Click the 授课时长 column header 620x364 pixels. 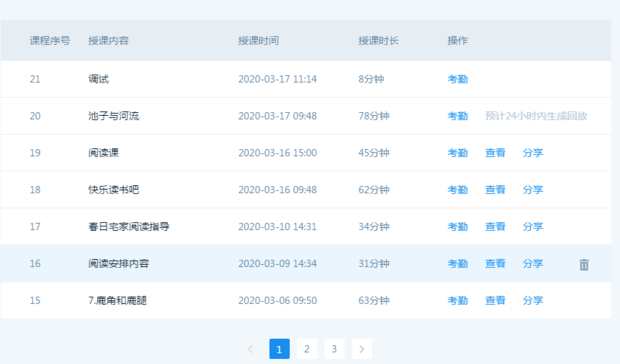(378, 40)
